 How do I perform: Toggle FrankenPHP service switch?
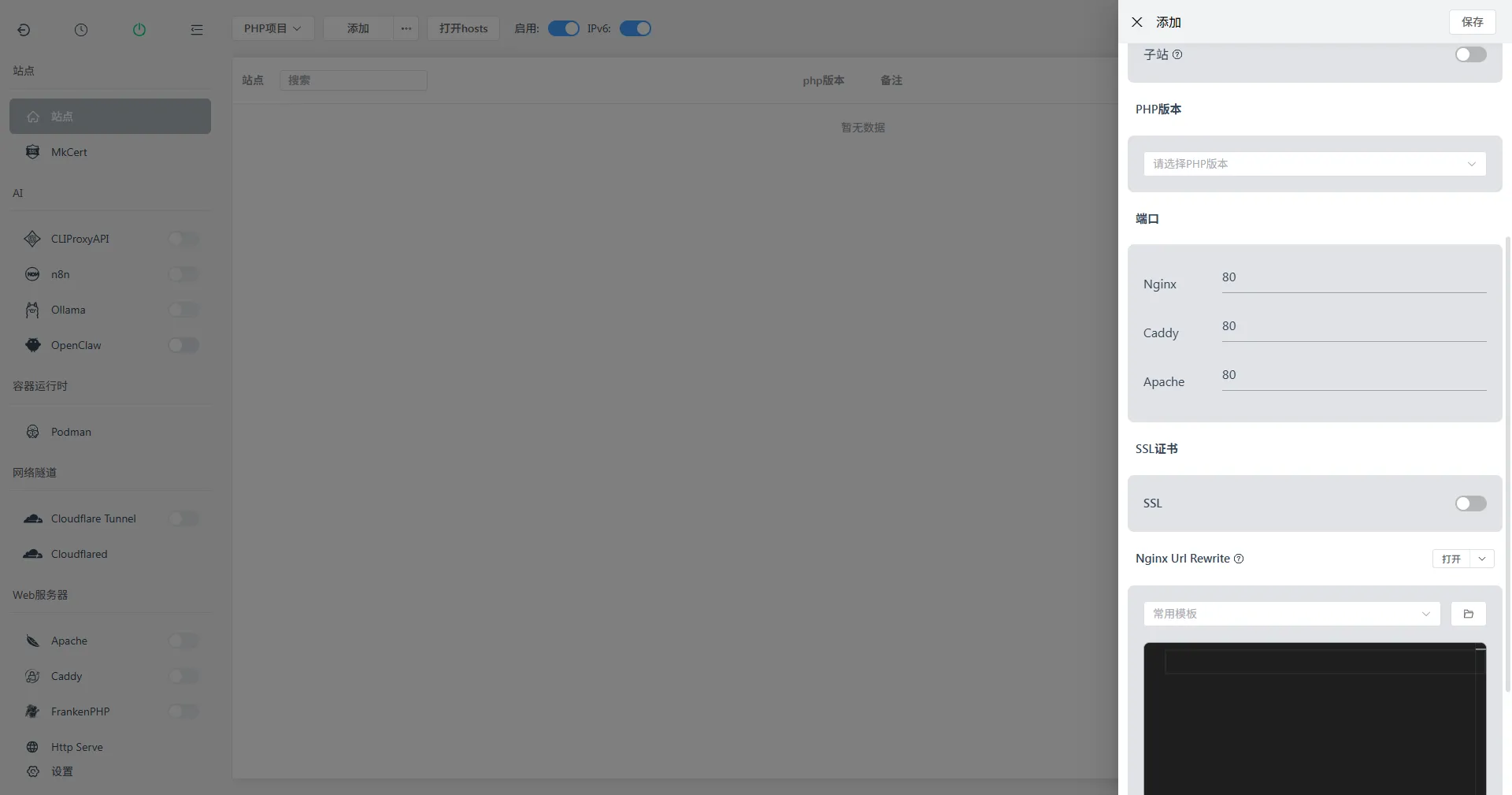coord(183,711)
